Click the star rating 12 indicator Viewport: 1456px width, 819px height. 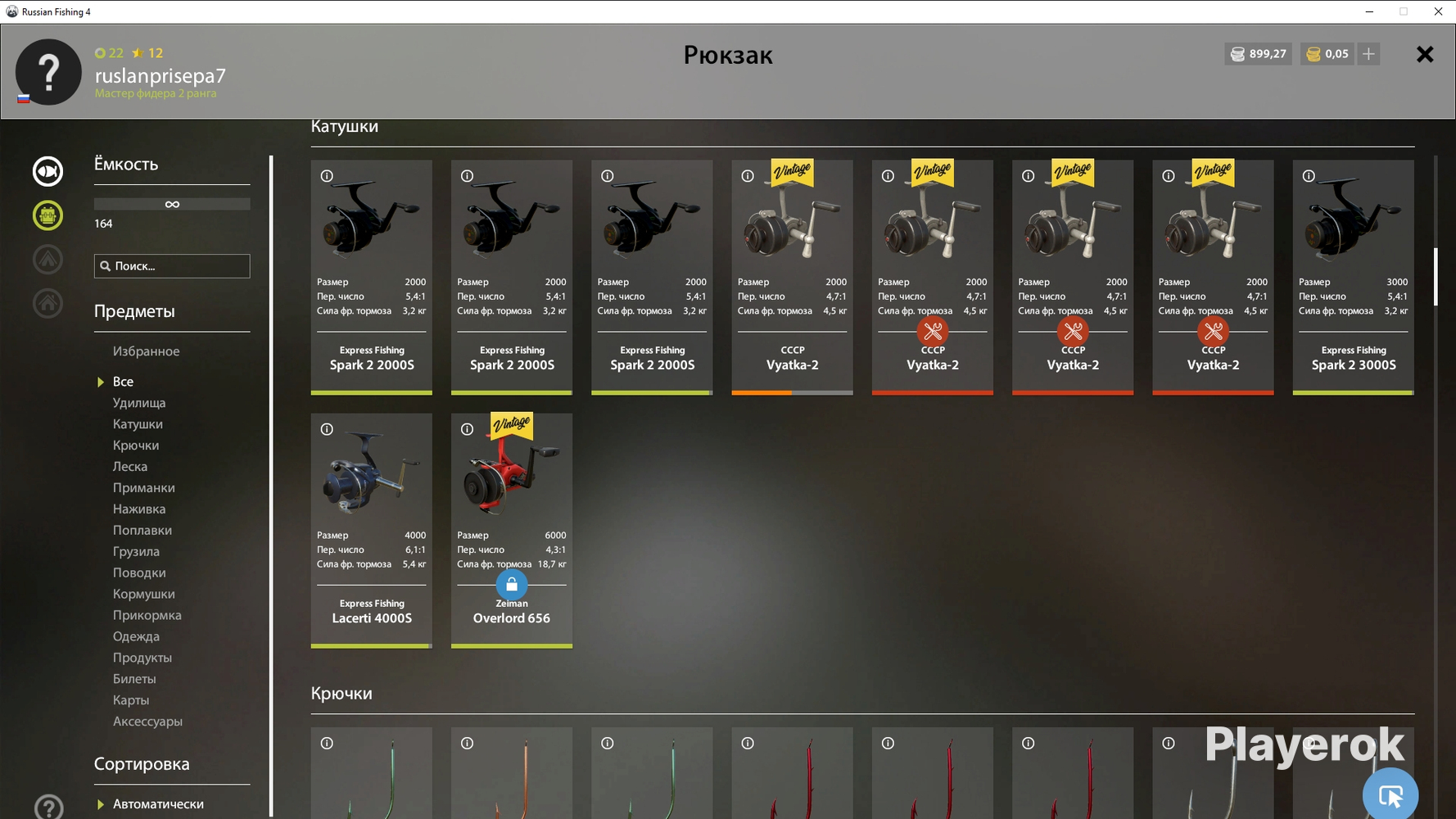(x=148, y=53)
